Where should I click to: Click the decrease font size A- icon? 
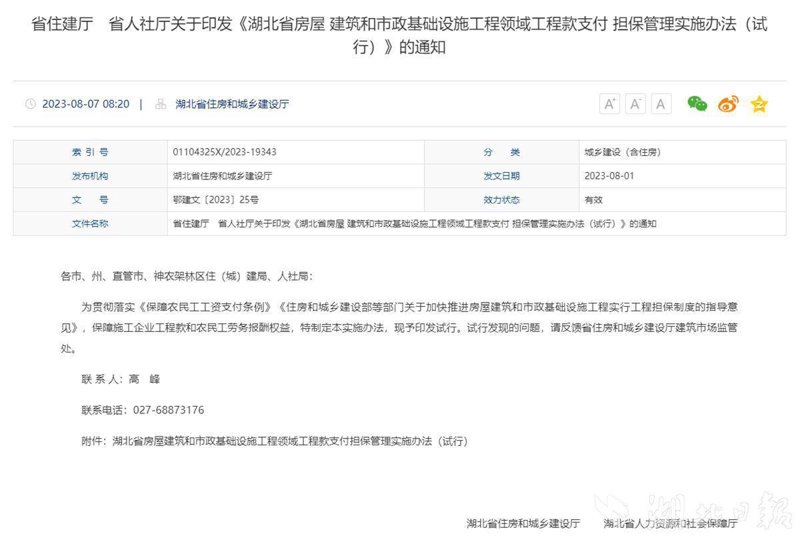[x=635, y=104]
